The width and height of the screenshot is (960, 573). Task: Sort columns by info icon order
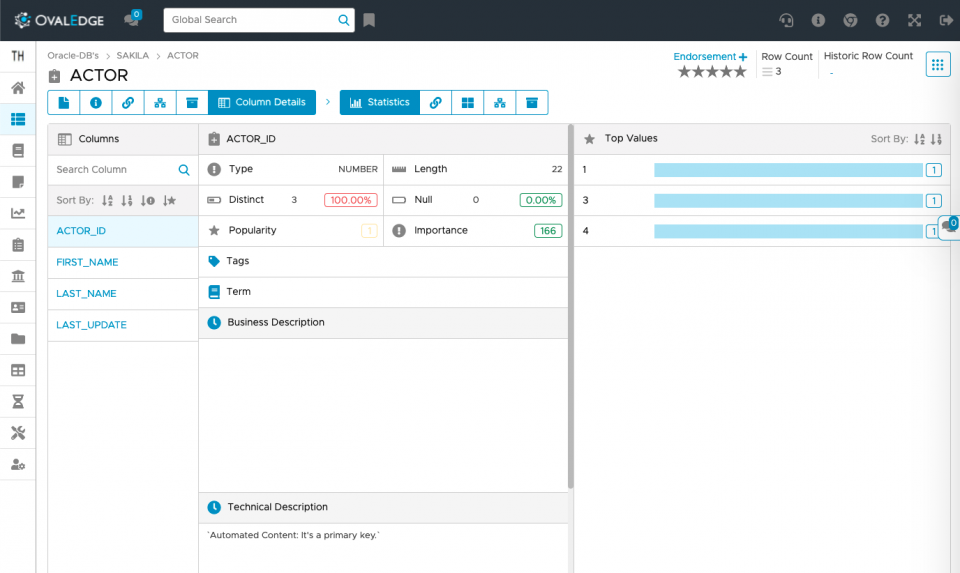coord(148,200)
